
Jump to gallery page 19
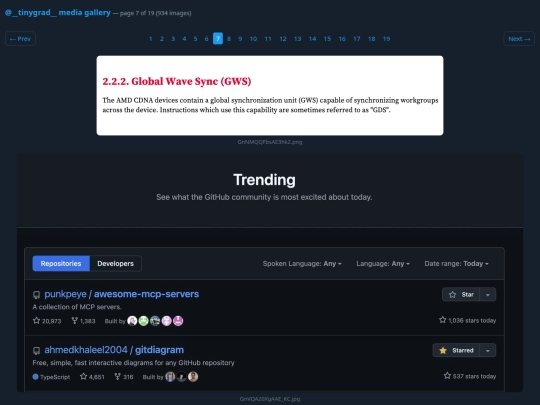(x=386, y=39)
